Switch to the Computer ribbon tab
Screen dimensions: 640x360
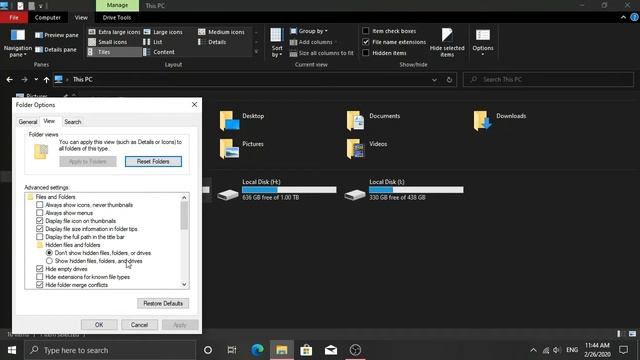[x=48, y=18]
